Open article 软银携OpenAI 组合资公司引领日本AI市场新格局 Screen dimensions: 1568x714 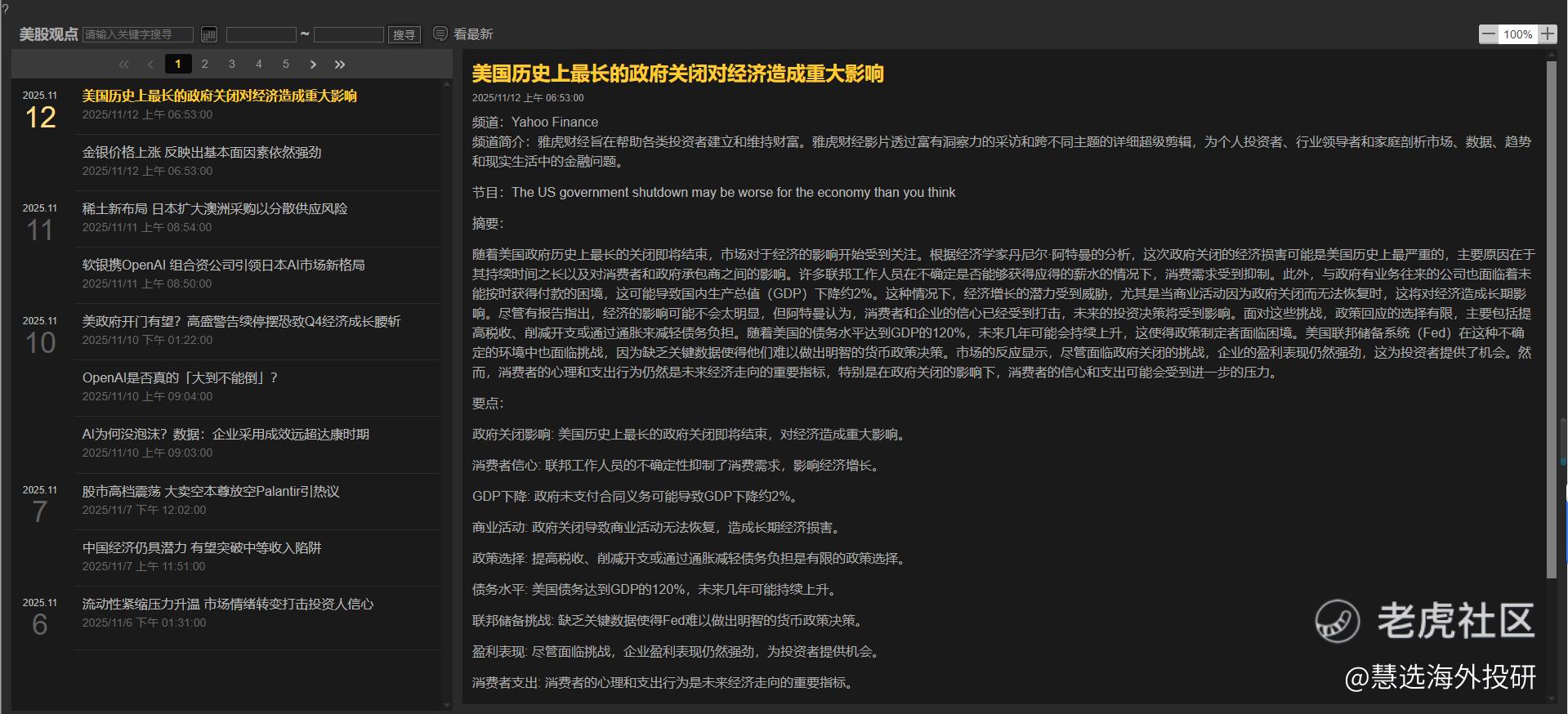tap(224, 265)
